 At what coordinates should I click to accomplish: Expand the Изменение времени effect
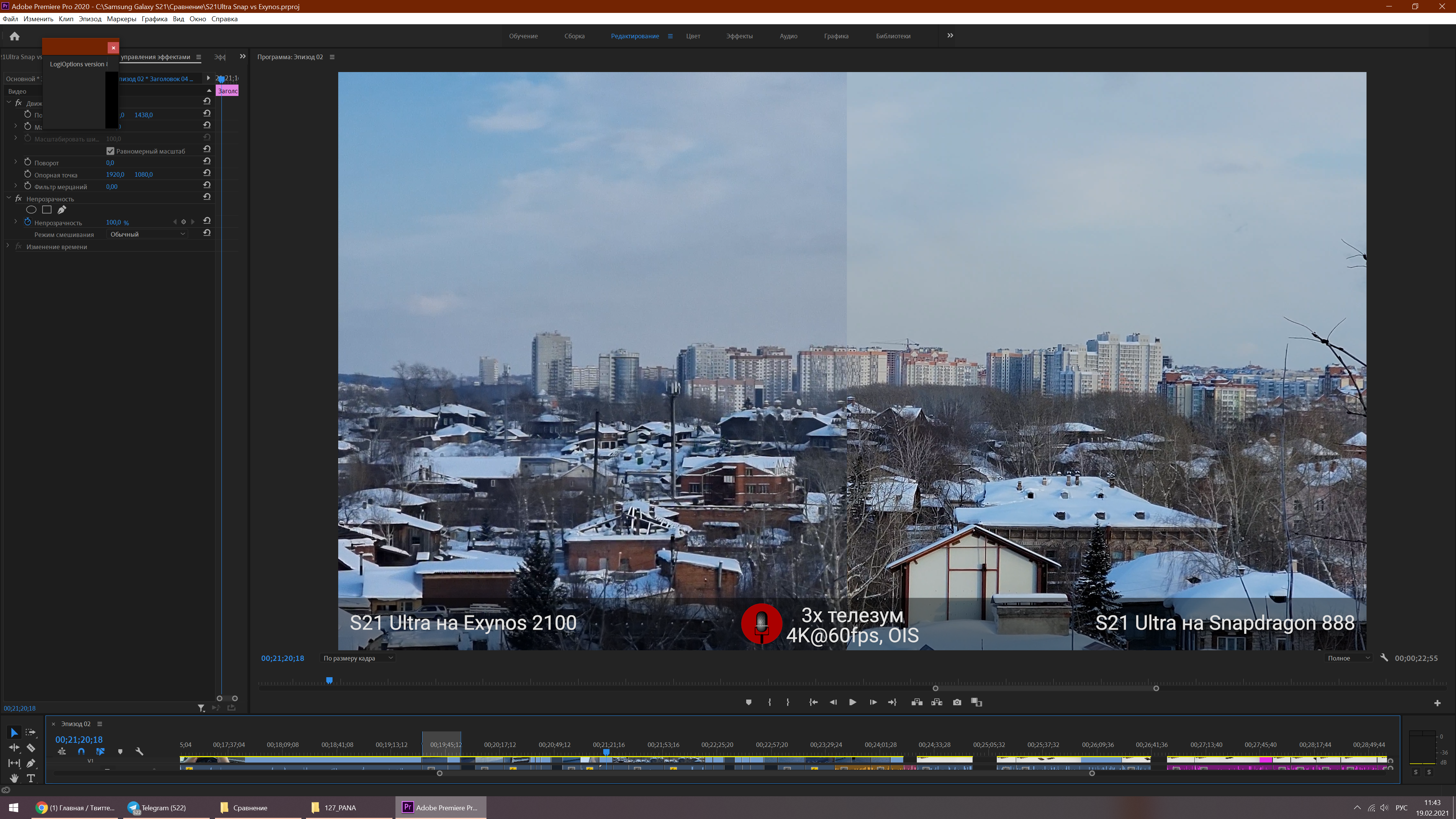coord(7,246)
